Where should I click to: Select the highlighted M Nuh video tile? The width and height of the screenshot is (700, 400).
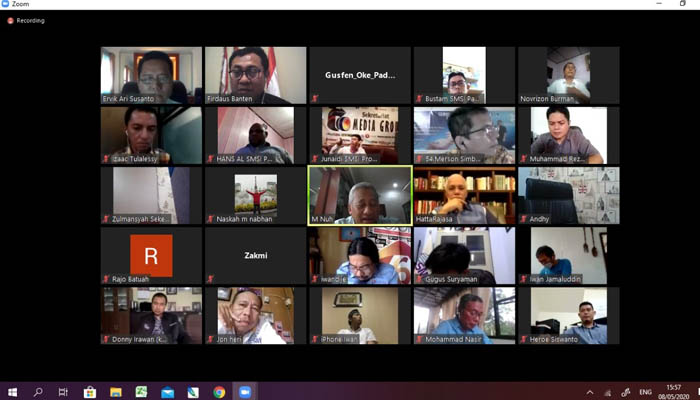359,195
